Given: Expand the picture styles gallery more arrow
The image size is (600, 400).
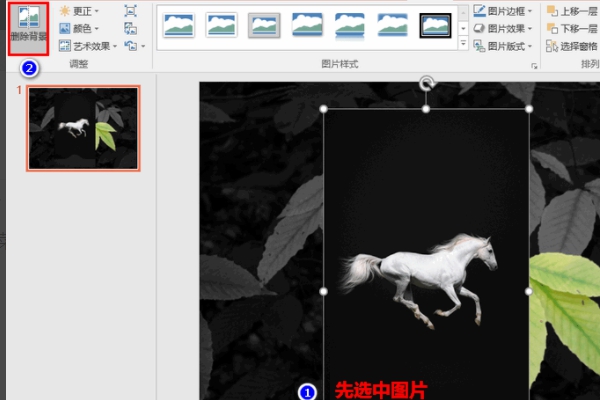Looking at the screenshot, I should [463, 43].
